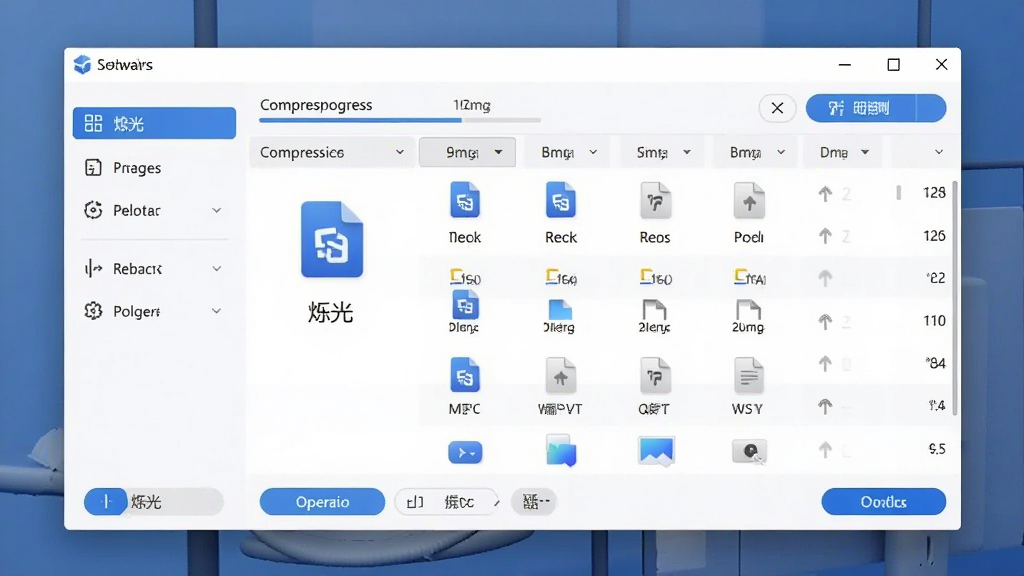
Task: Click the upload arrow in row 9.5
Action: (825, 449)
